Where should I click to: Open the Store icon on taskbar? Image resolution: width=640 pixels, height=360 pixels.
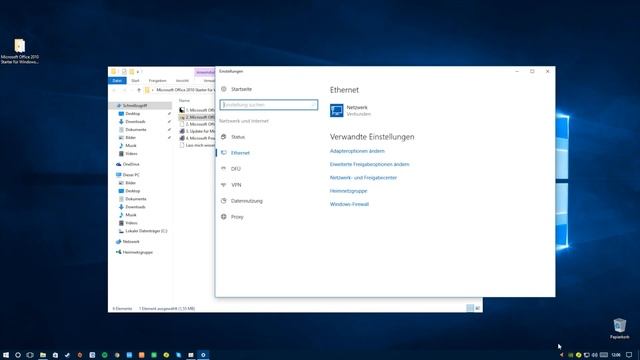tap(55, 355)
